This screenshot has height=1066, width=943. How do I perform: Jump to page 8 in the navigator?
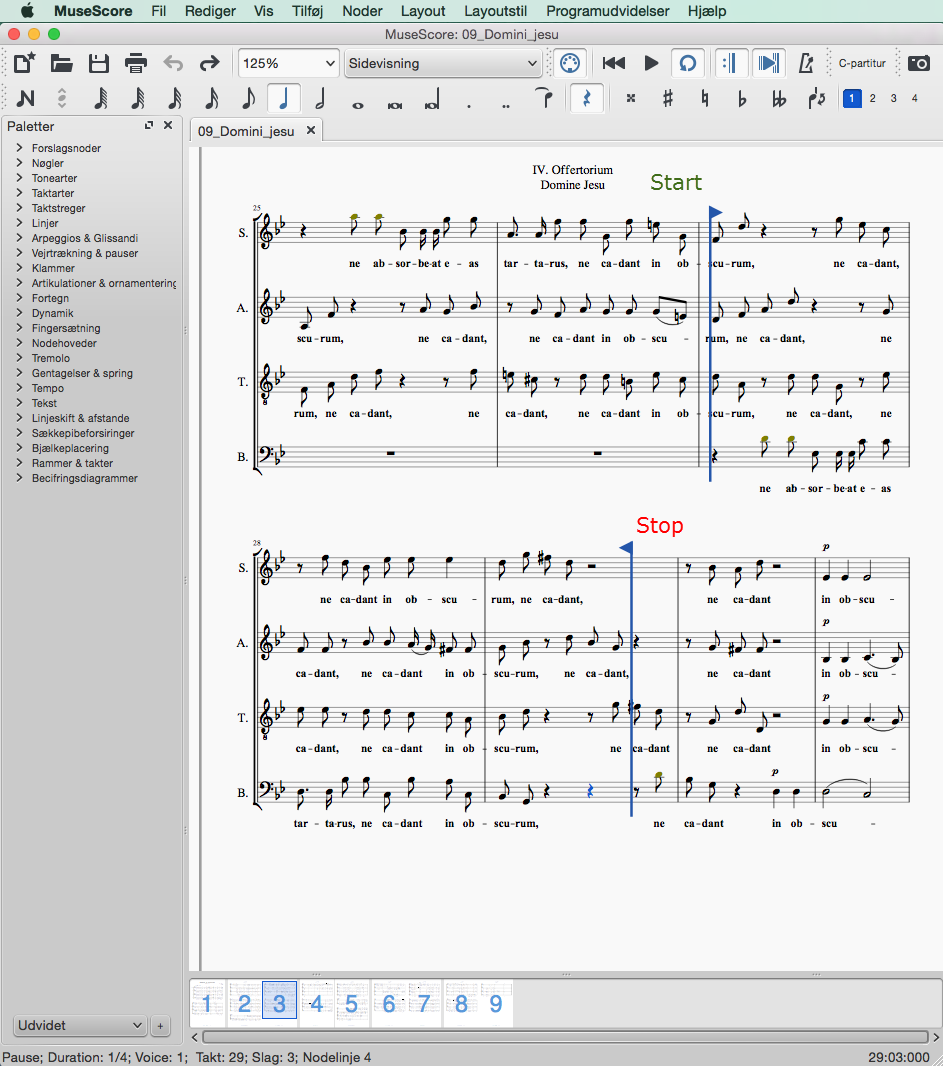[x=461, y=1003]
